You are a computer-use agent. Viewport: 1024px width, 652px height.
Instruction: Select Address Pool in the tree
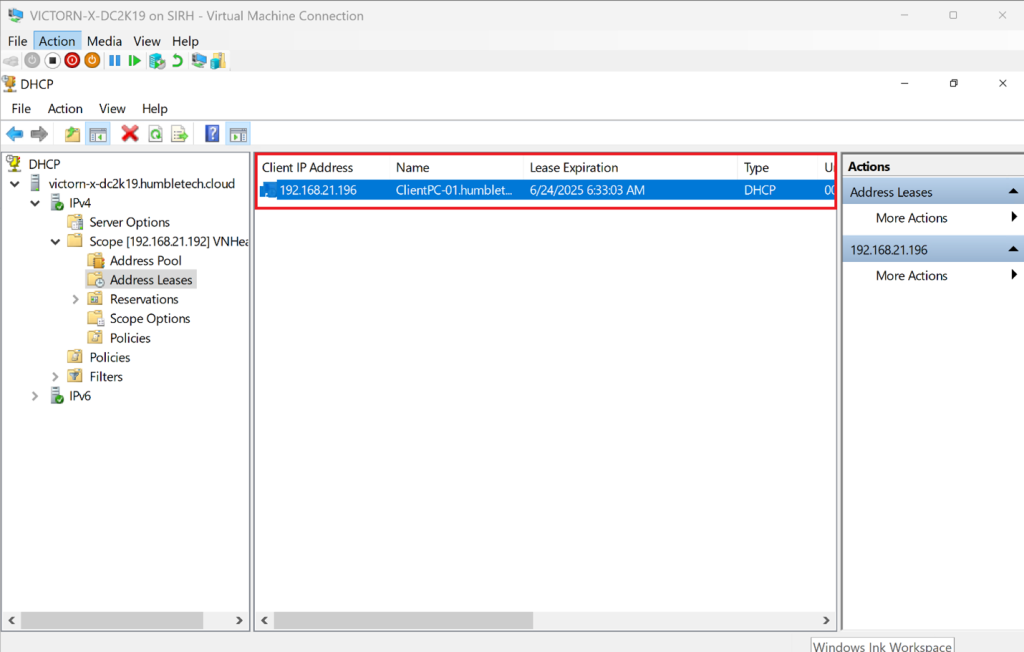145,261
